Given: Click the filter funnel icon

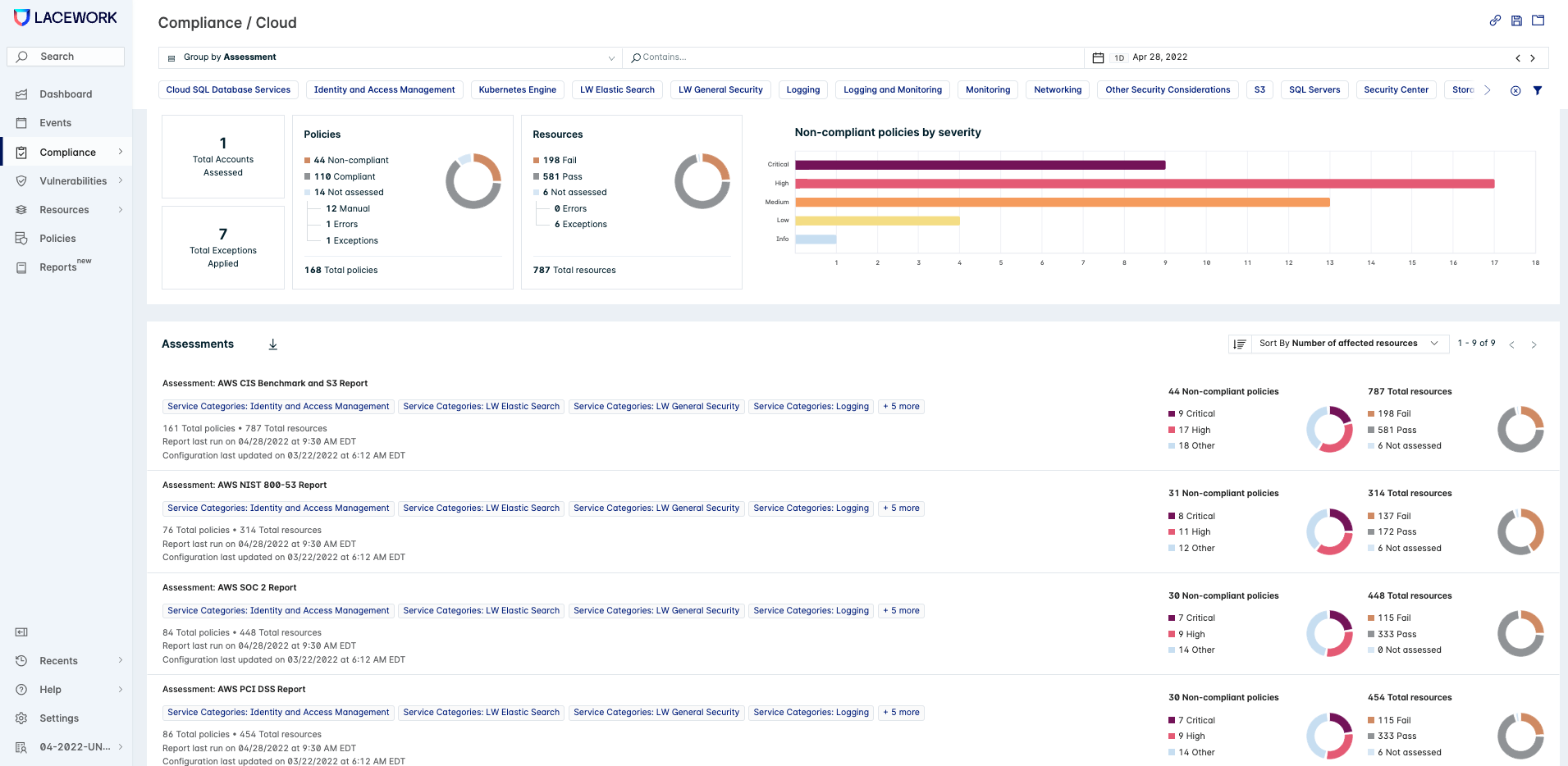Looking at the screenshot, I should pyautogui.click(x=1538, y=90).
